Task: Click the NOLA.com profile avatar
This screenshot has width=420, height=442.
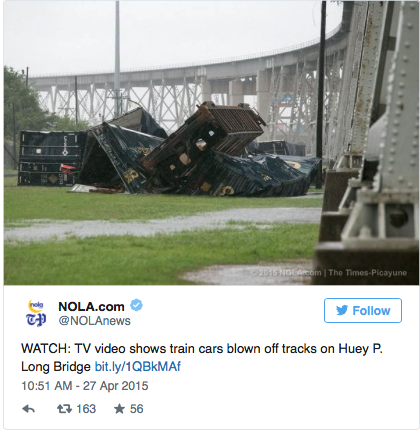Action: click(36, 313)
